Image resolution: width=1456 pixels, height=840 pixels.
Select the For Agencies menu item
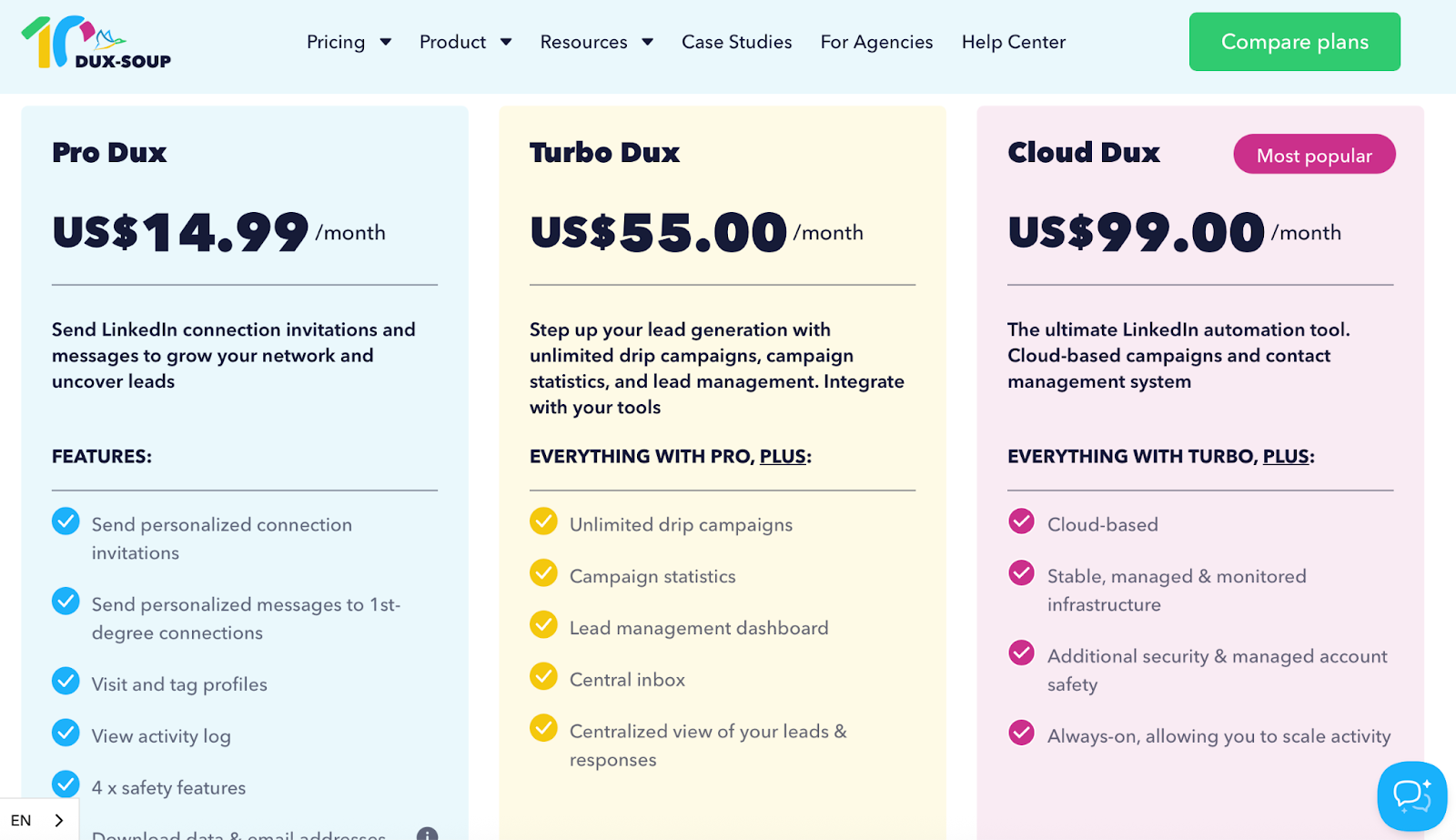click(876, 42)
